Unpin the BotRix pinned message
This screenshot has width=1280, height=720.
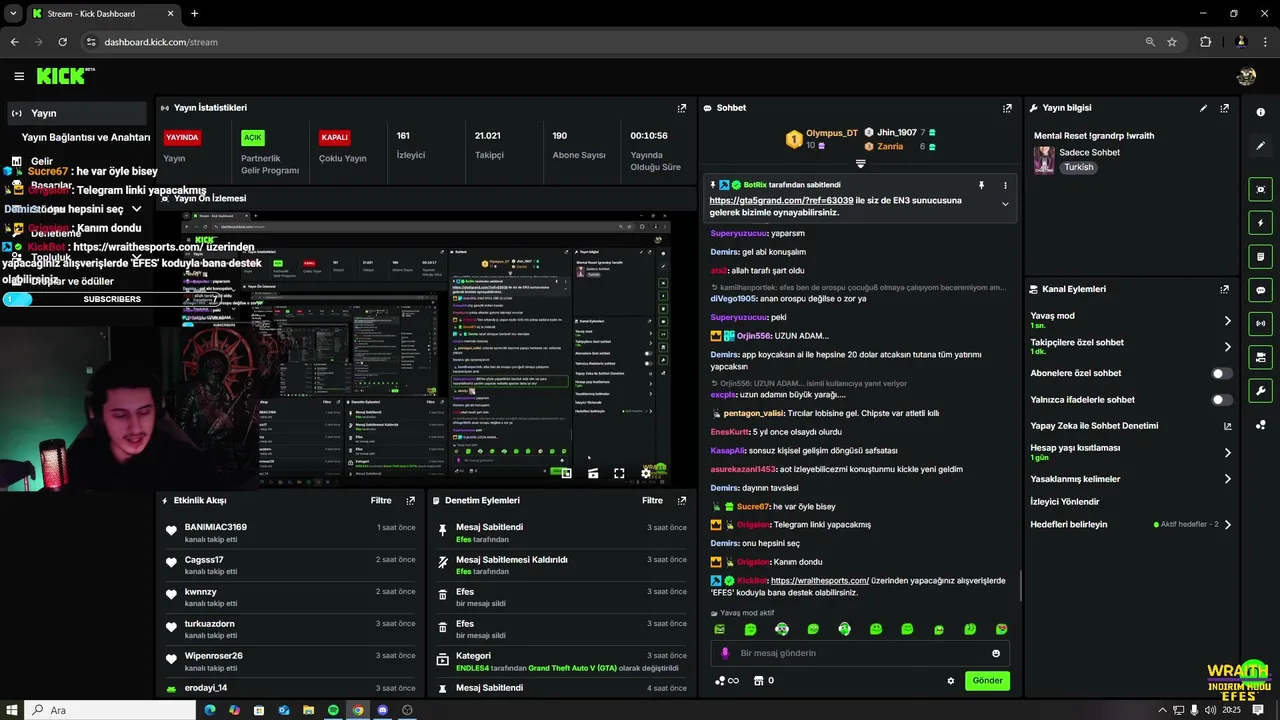[x=981, y=185]
